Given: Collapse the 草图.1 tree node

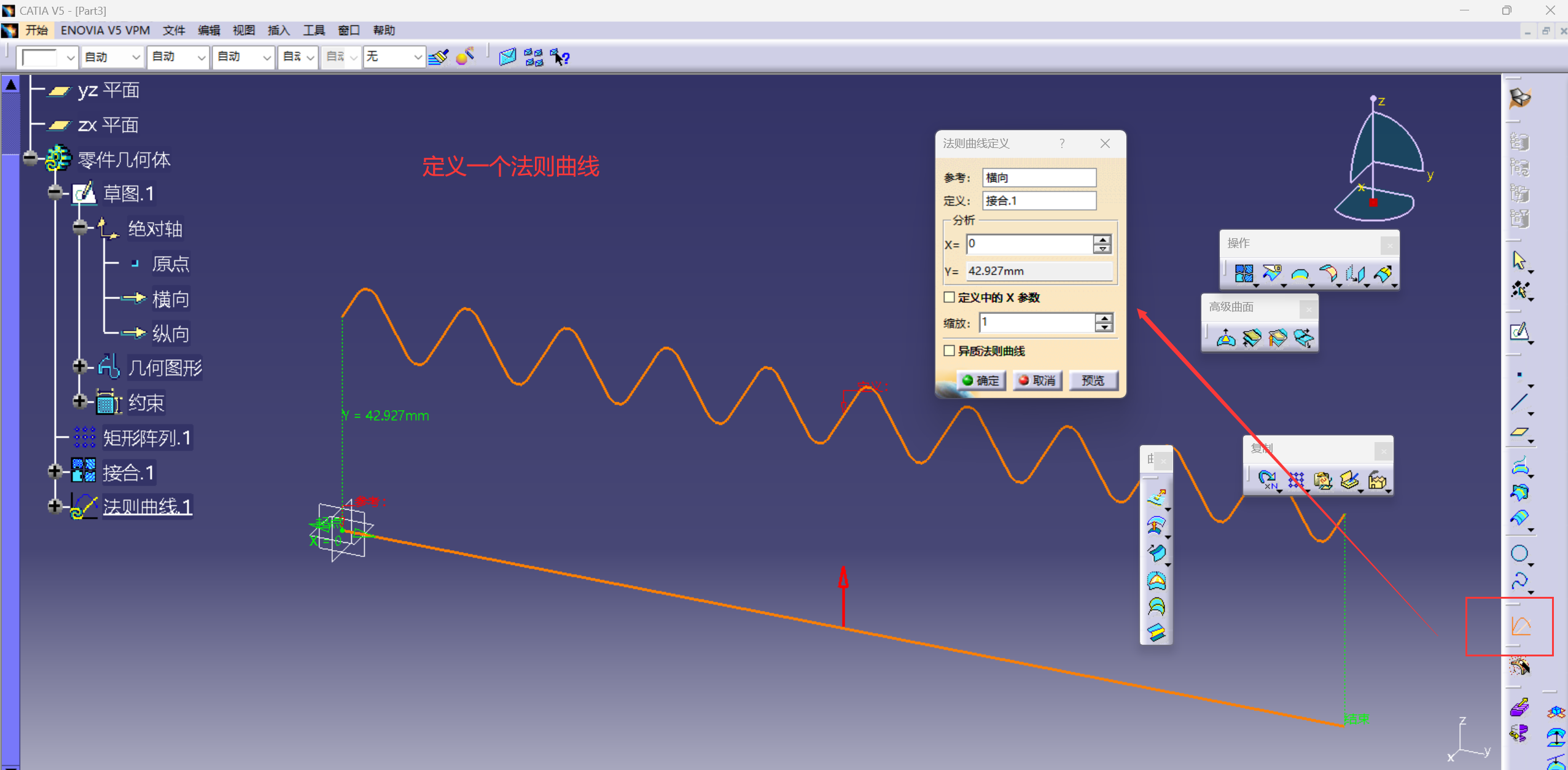Looking at the screenshot, I should click(55, 193).
